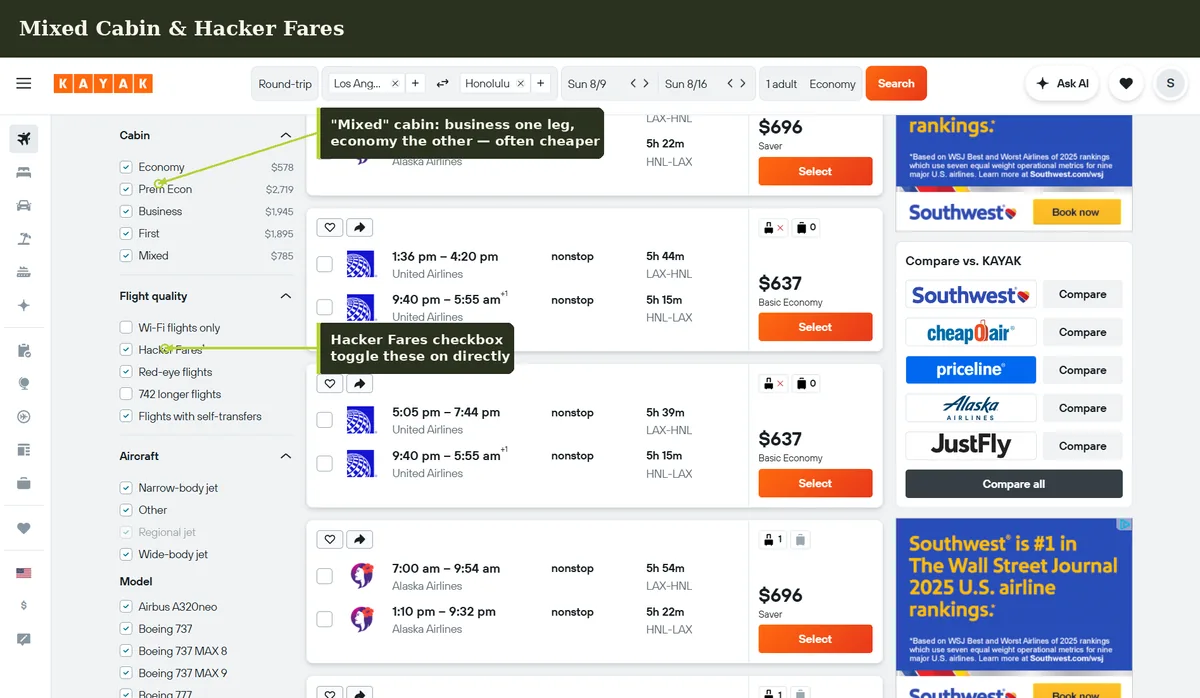Viewport: 1200px width, 698px height.
Task: Click the orange Search button
Action: 896,84
